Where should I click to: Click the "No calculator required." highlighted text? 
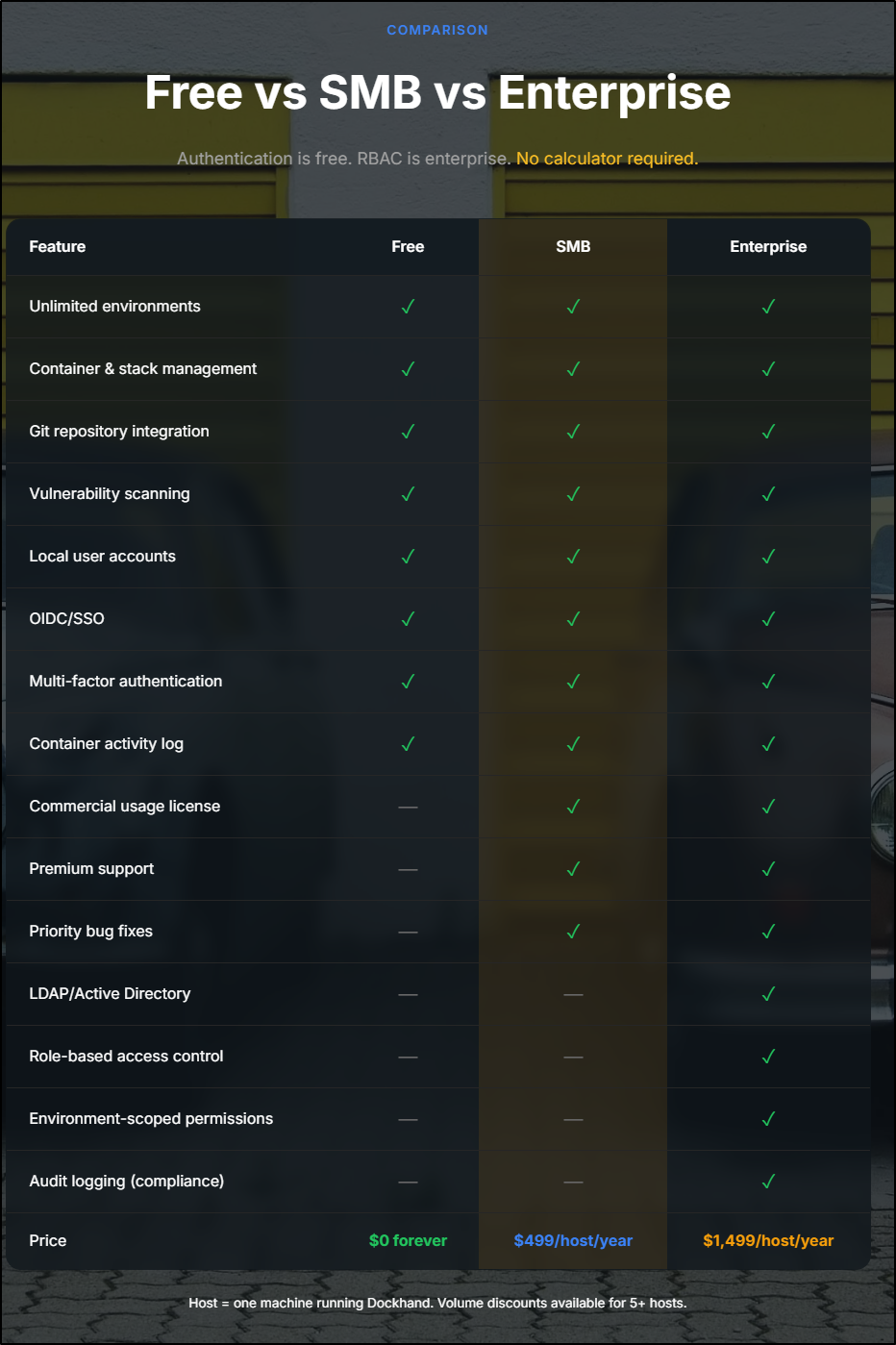pyautogui.click(x=607, y=159)
